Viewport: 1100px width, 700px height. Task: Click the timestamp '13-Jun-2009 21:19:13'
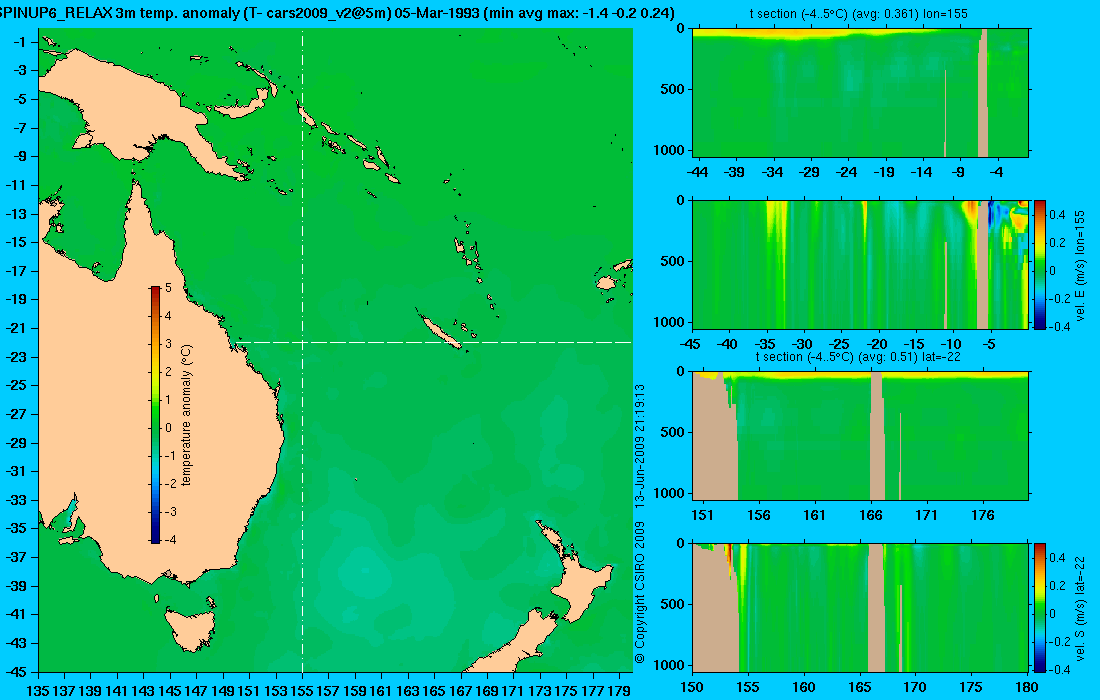tap(639, 445)
